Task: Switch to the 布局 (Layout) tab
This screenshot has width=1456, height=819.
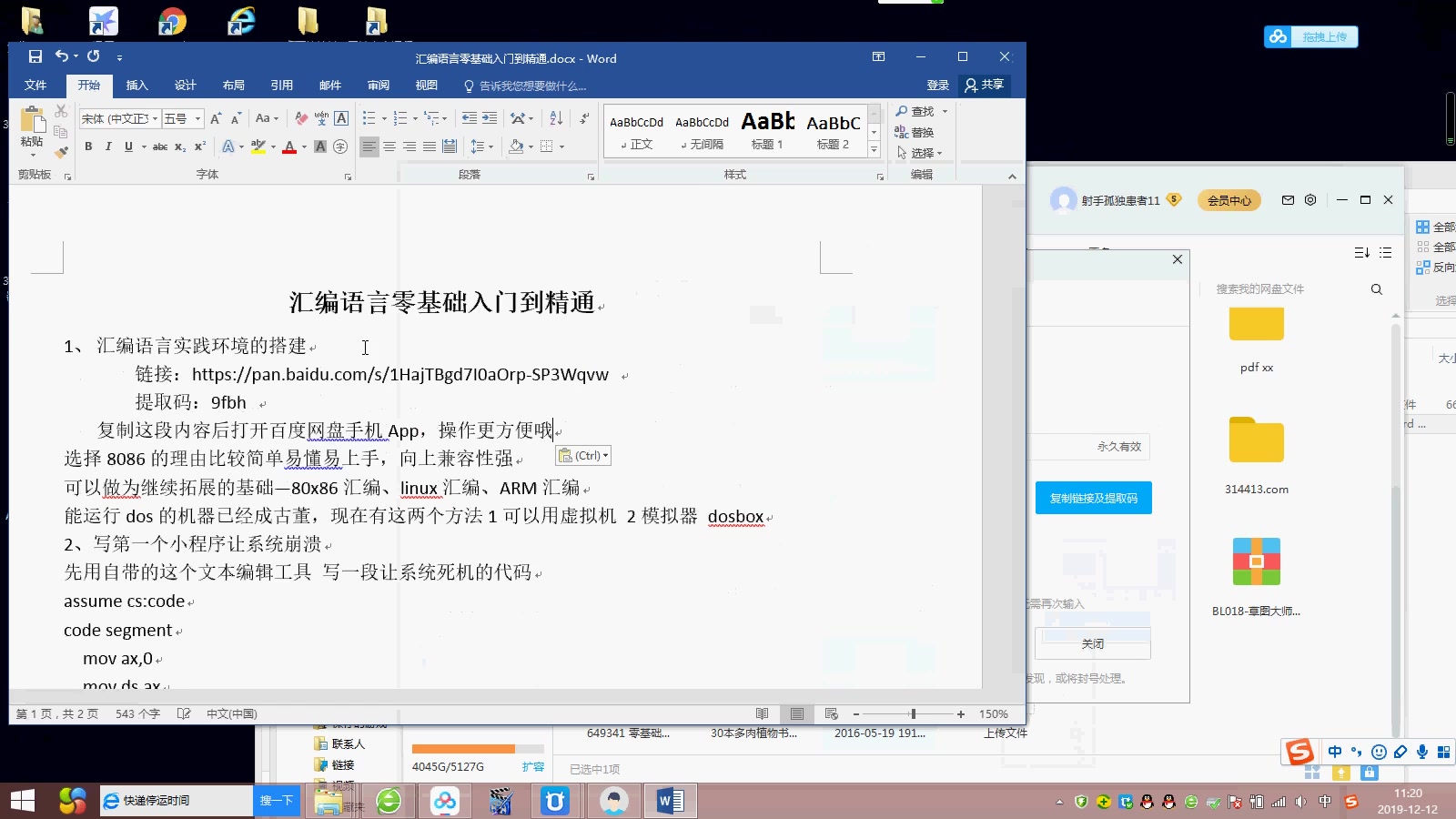Action: tap(233, 85)
